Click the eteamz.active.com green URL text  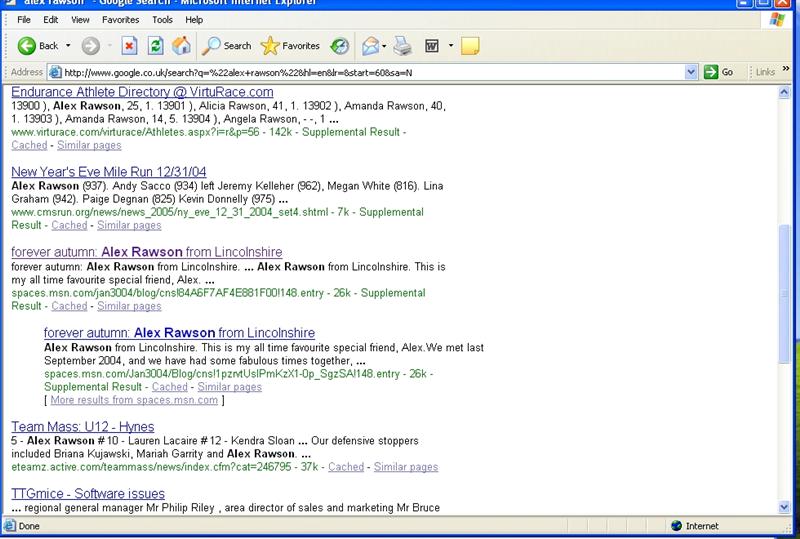click(x=151, y=467)
